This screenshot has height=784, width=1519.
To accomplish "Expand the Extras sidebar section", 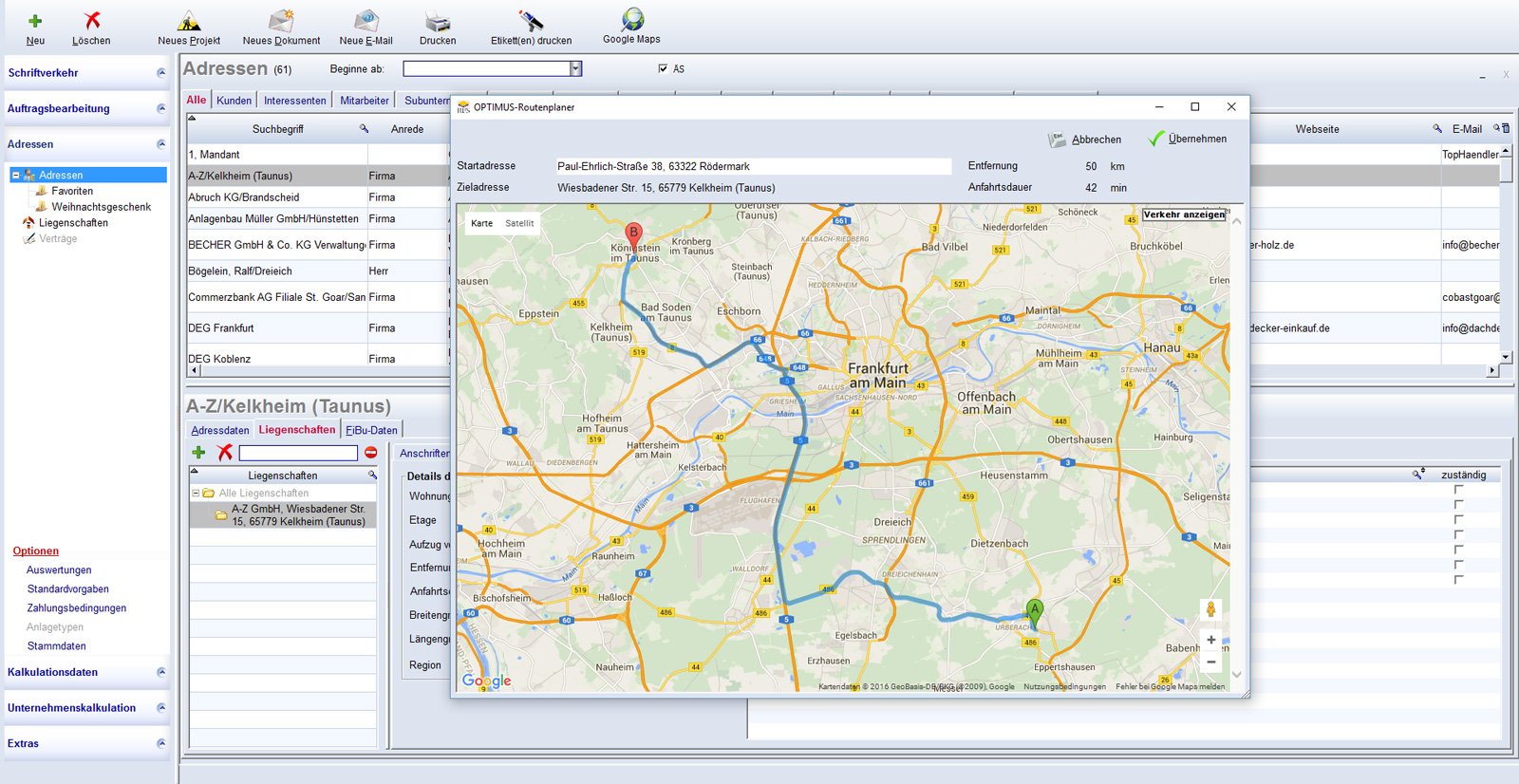I will coord(161,743).
